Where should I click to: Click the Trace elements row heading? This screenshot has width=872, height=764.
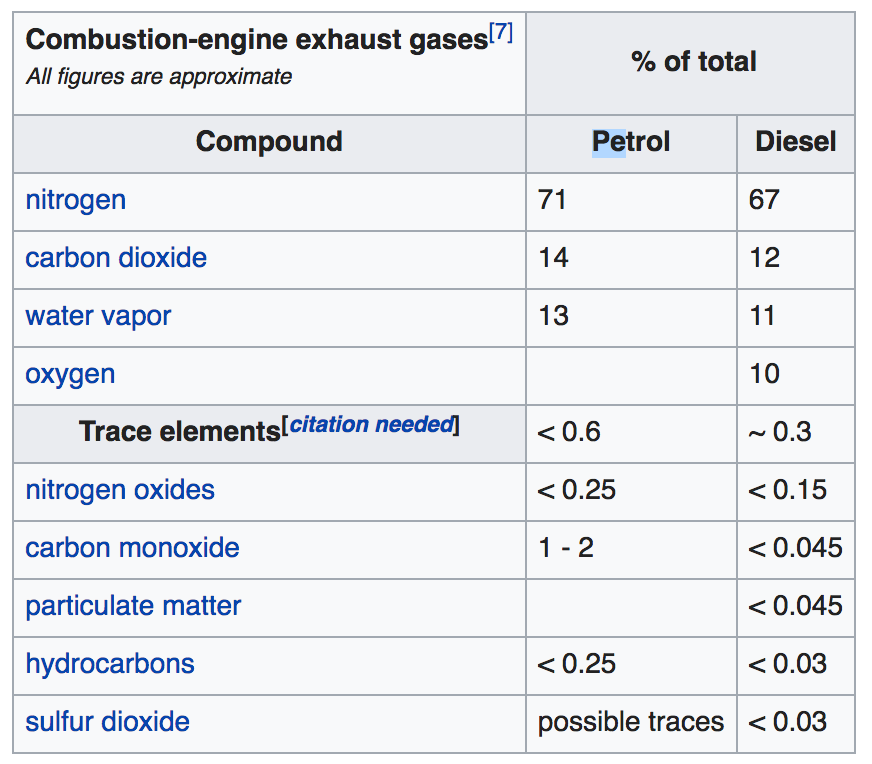coord(180,431)
